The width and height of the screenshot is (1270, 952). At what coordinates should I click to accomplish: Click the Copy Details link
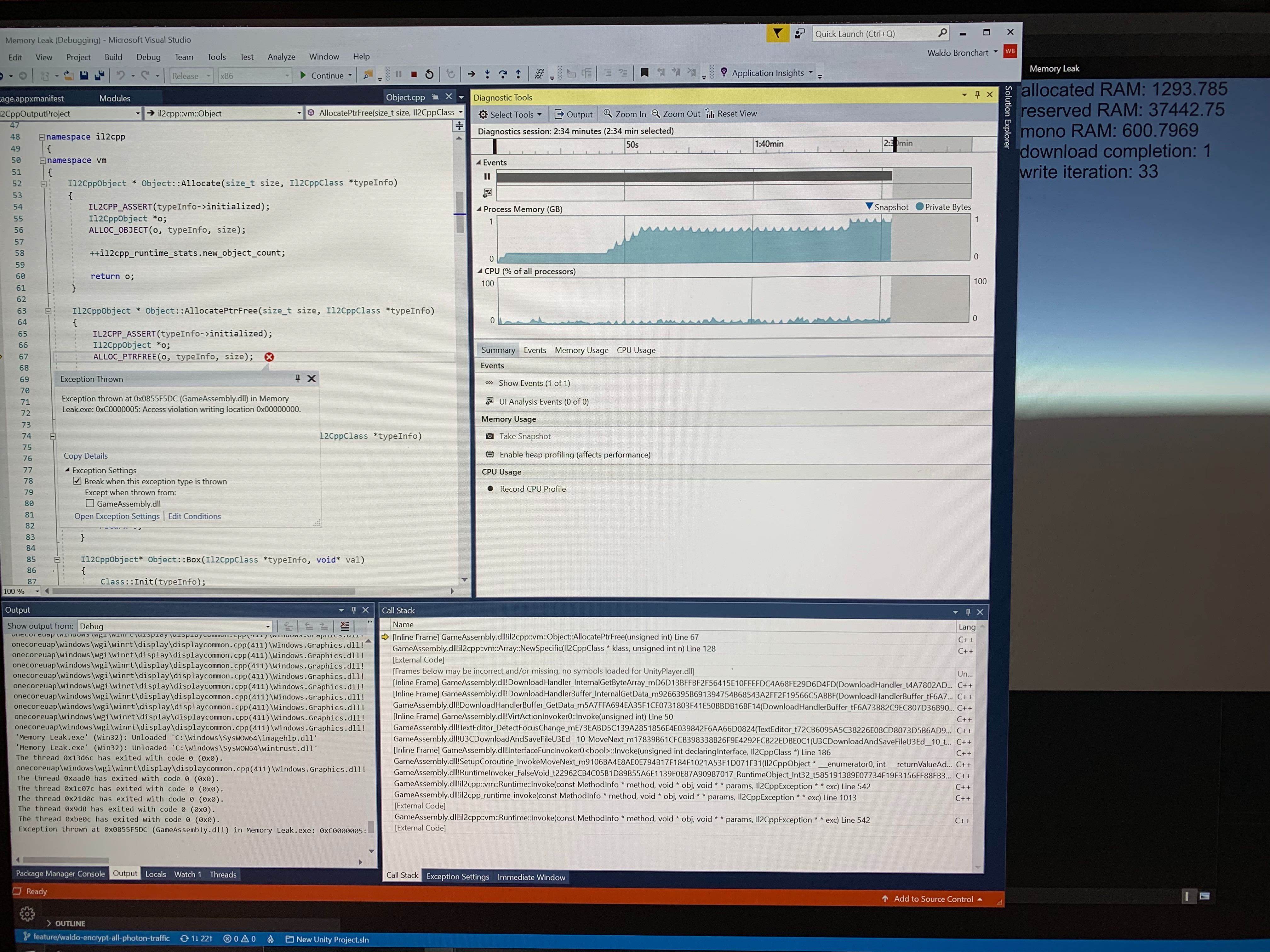pyautogui.click(x=86, y=456)
